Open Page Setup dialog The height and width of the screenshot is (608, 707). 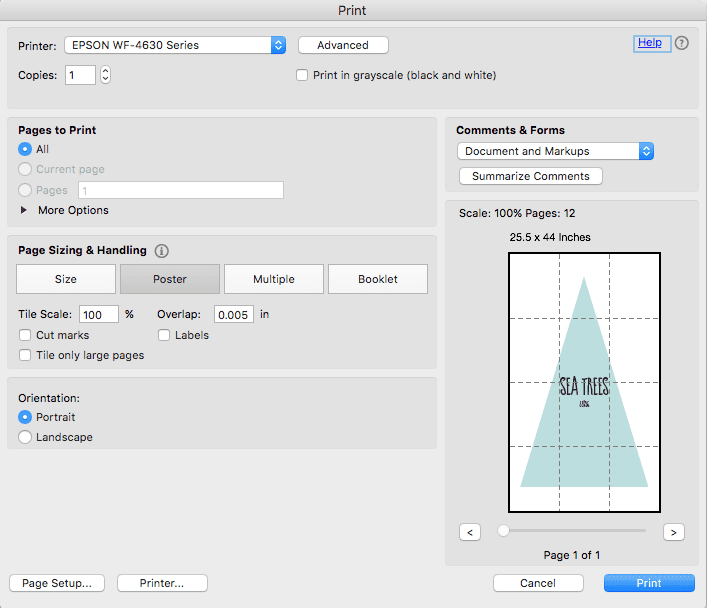[57, 583]
